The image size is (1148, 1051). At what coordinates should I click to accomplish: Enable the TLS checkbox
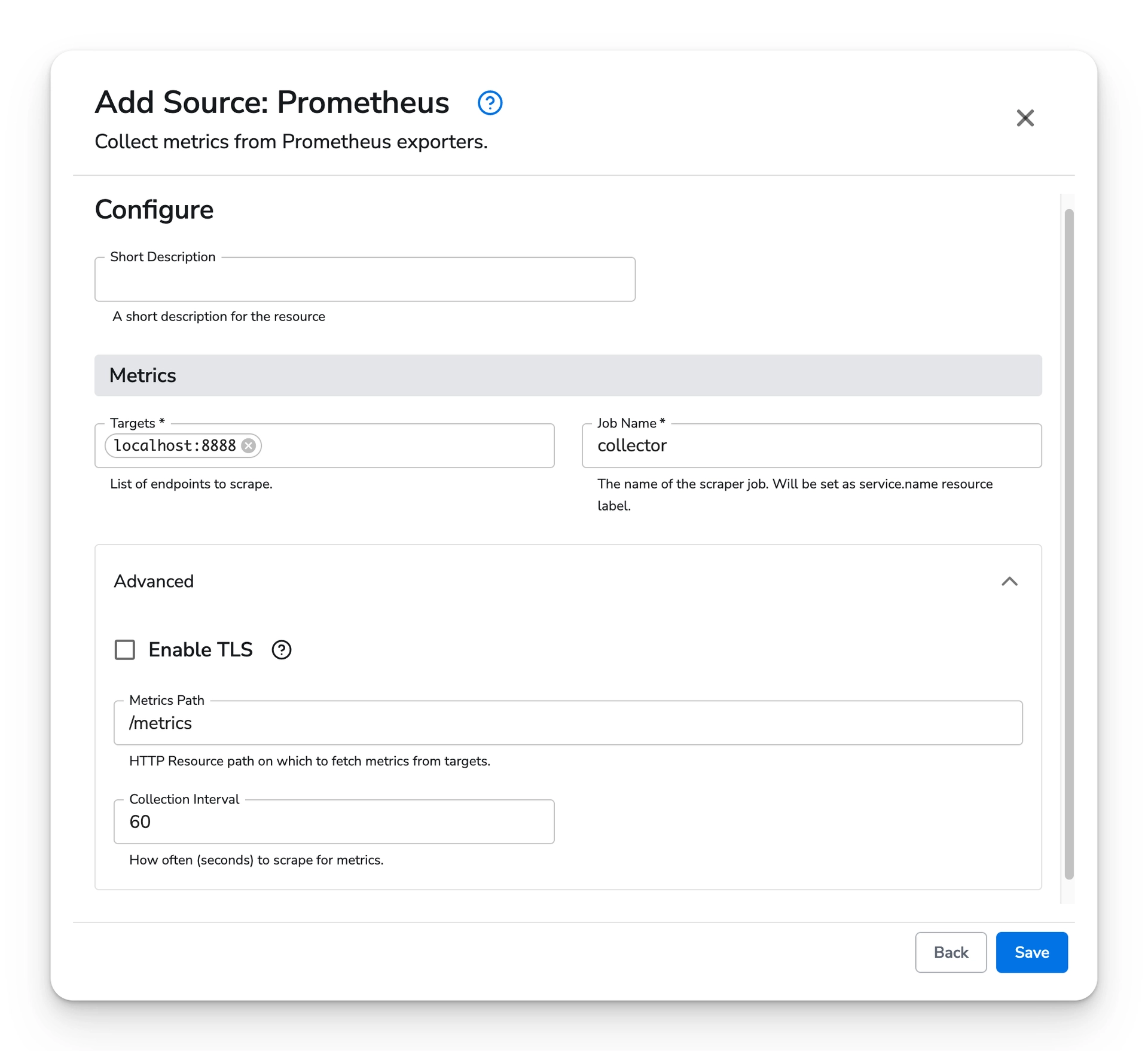(125, 650)
